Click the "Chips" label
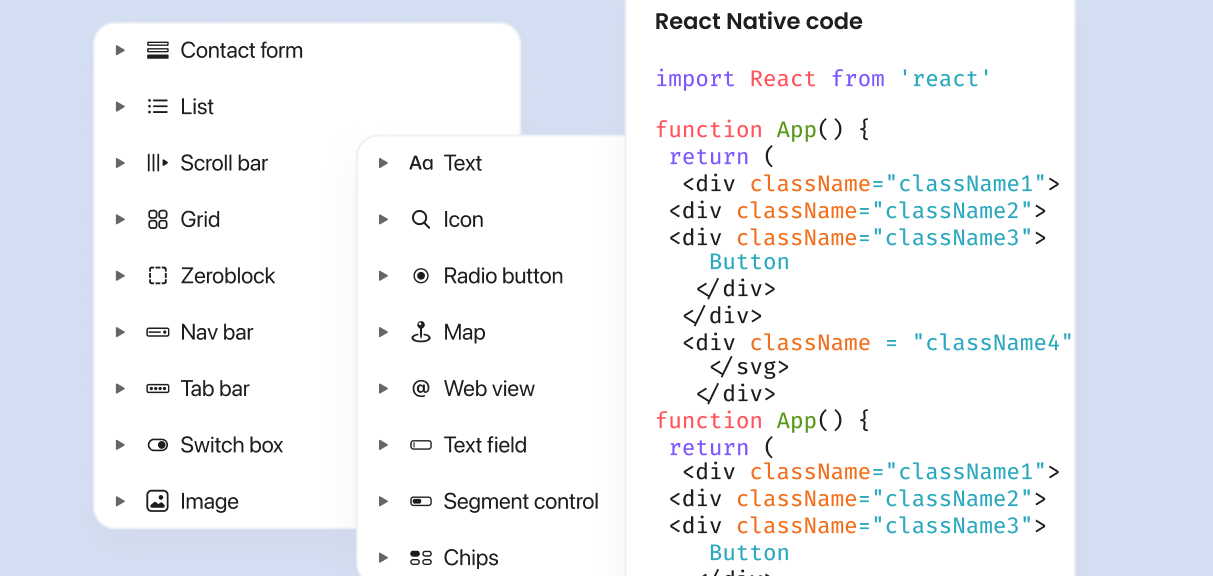 pos(471,558)
